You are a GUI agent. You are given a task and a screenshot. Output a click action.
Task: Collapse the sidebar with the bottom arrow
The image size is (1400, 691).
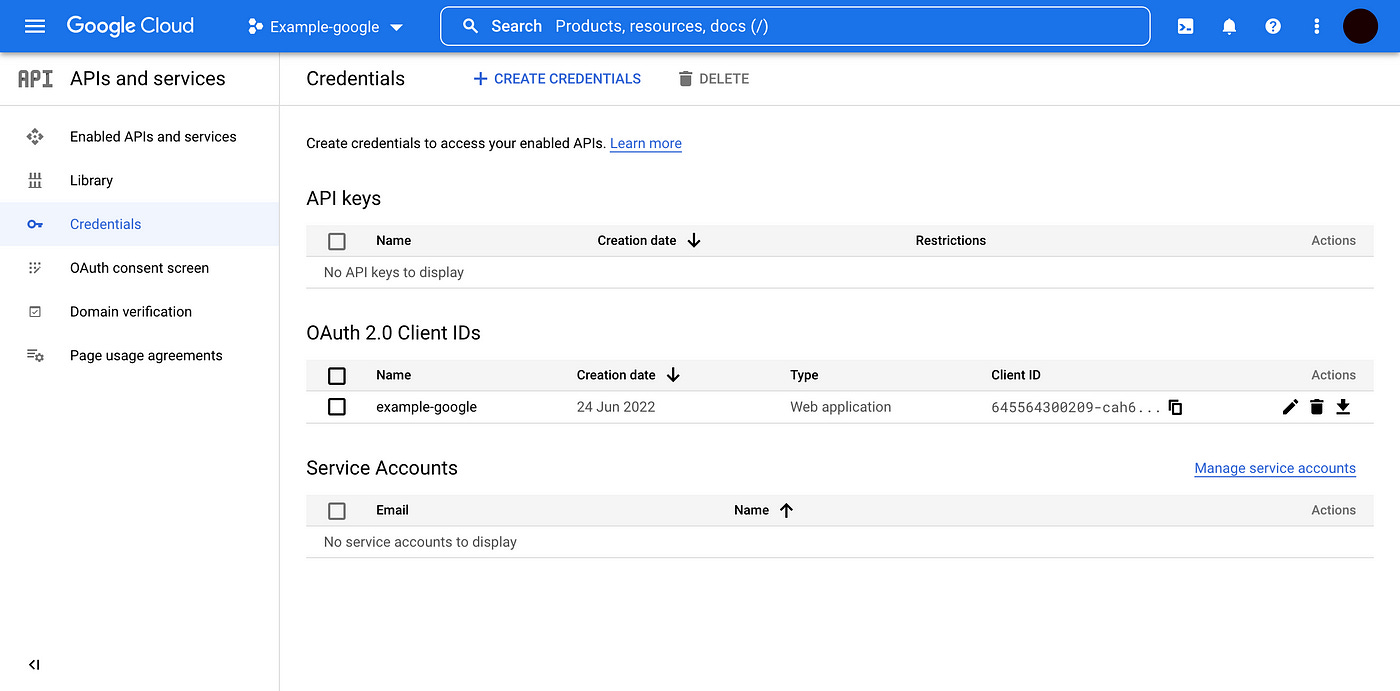click(x=34, y=665)
